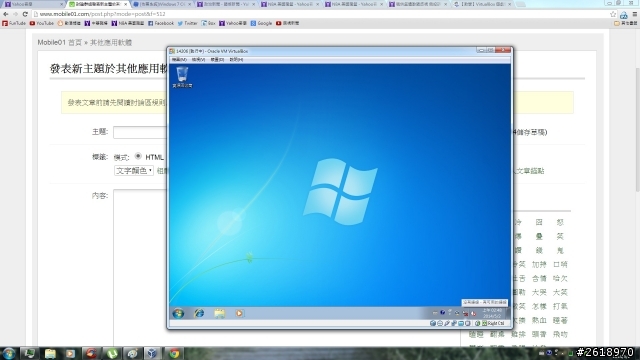The width and height of the screenshot is (640, 360).
Task: Click the Chrome forward arrow
Action: click(x=16, y=14)
